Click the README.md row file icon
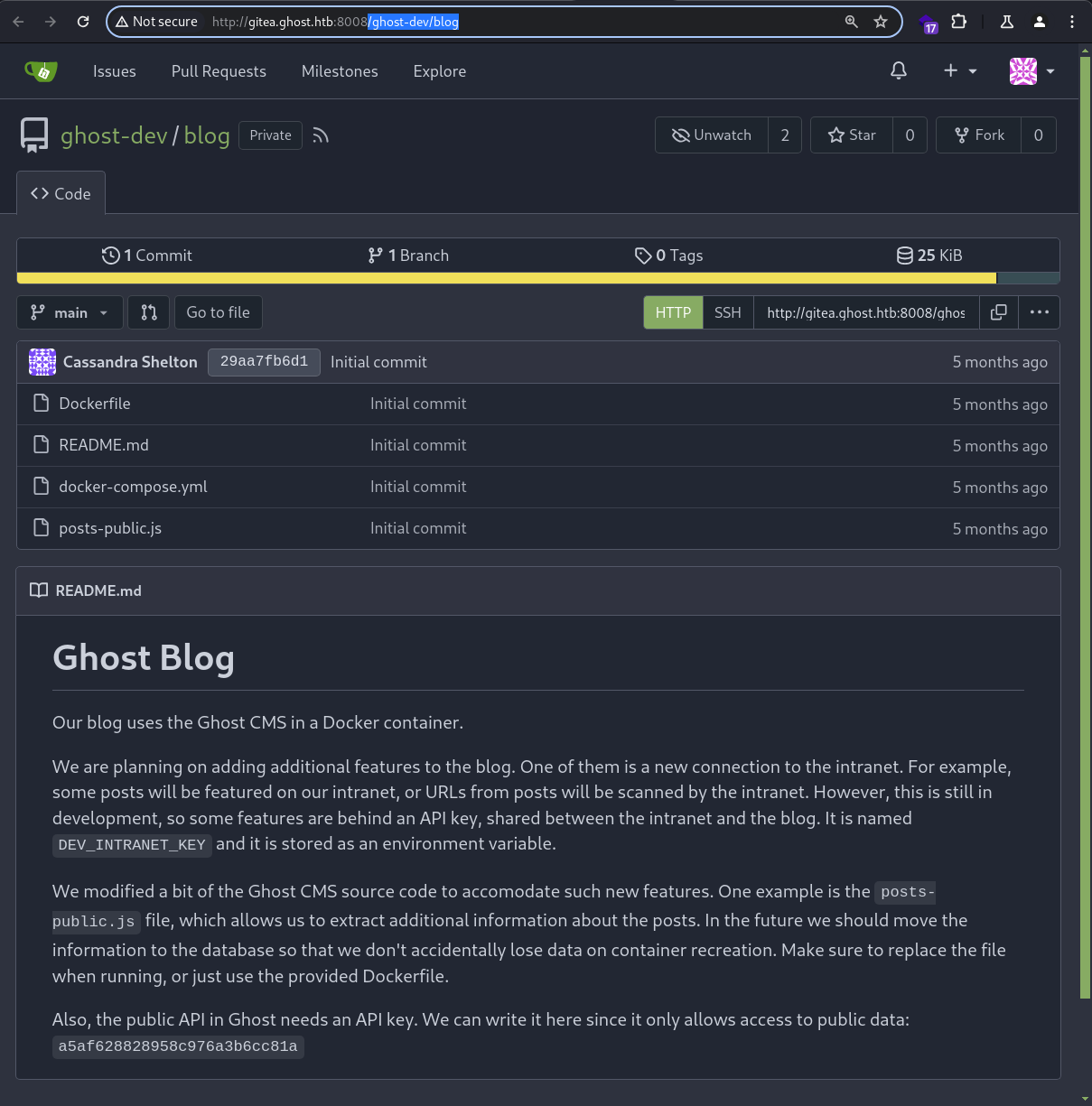Image resolution: width=1092 pixels, height=1106 pixels. click(41, 445)
